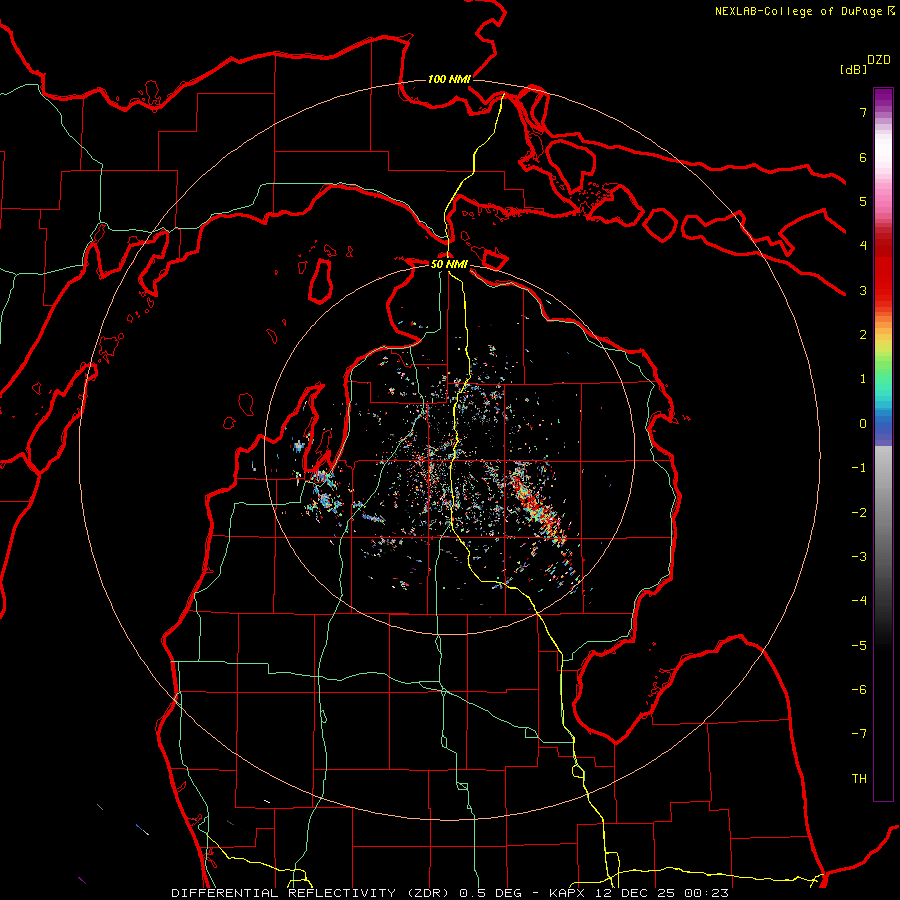The height and width of the screenshot is (900, 900).
Task: Select the 5 value on the legend
Action: pyautogui.click(x=863, y=201)
